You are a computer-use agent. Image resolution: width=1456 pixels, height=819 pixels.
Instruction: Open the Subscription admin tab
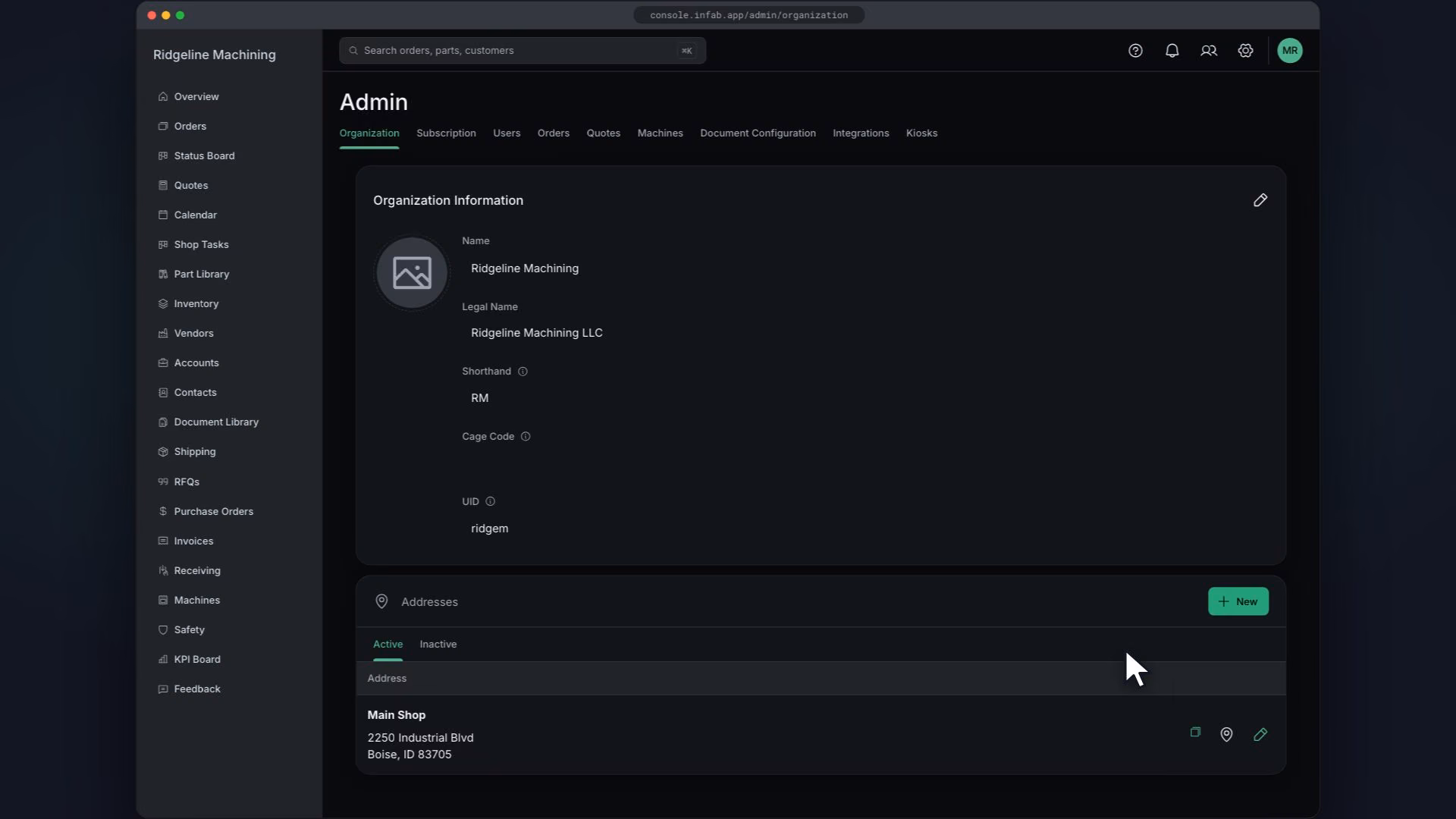click(x=446, y=133)
